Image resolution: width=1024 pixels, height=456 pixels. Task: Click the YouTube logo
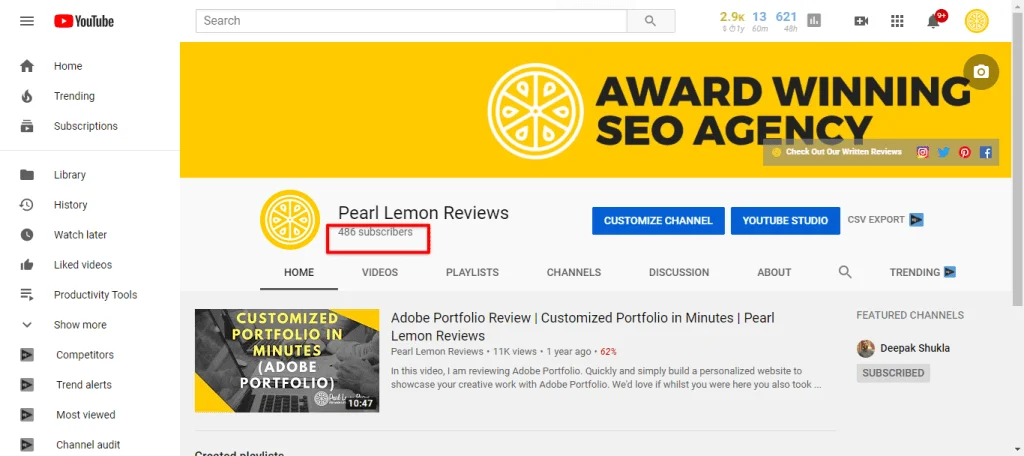(84, 22)
